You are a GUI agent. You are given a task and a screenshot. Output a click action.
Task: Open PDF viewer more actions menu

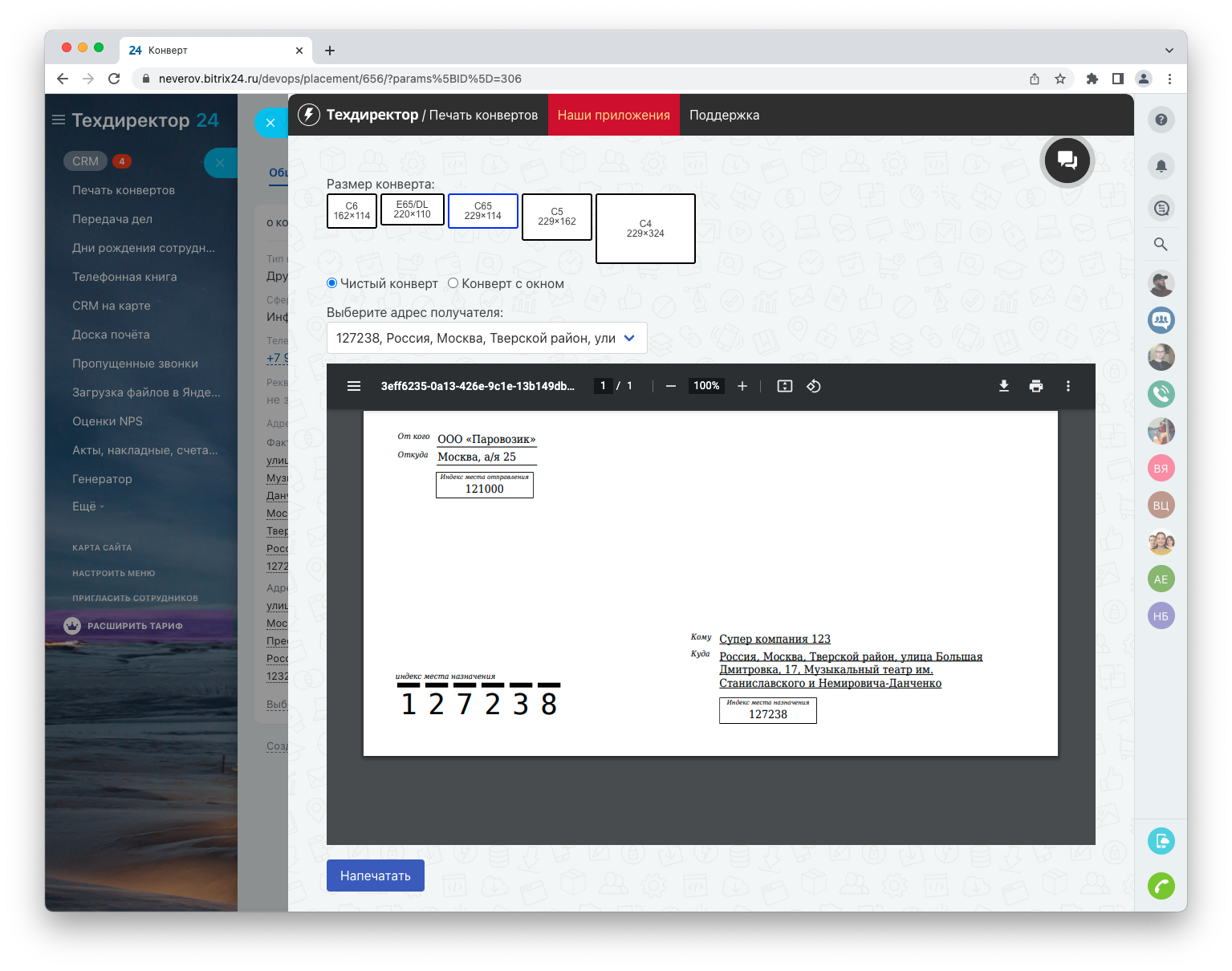(1067, 386)
